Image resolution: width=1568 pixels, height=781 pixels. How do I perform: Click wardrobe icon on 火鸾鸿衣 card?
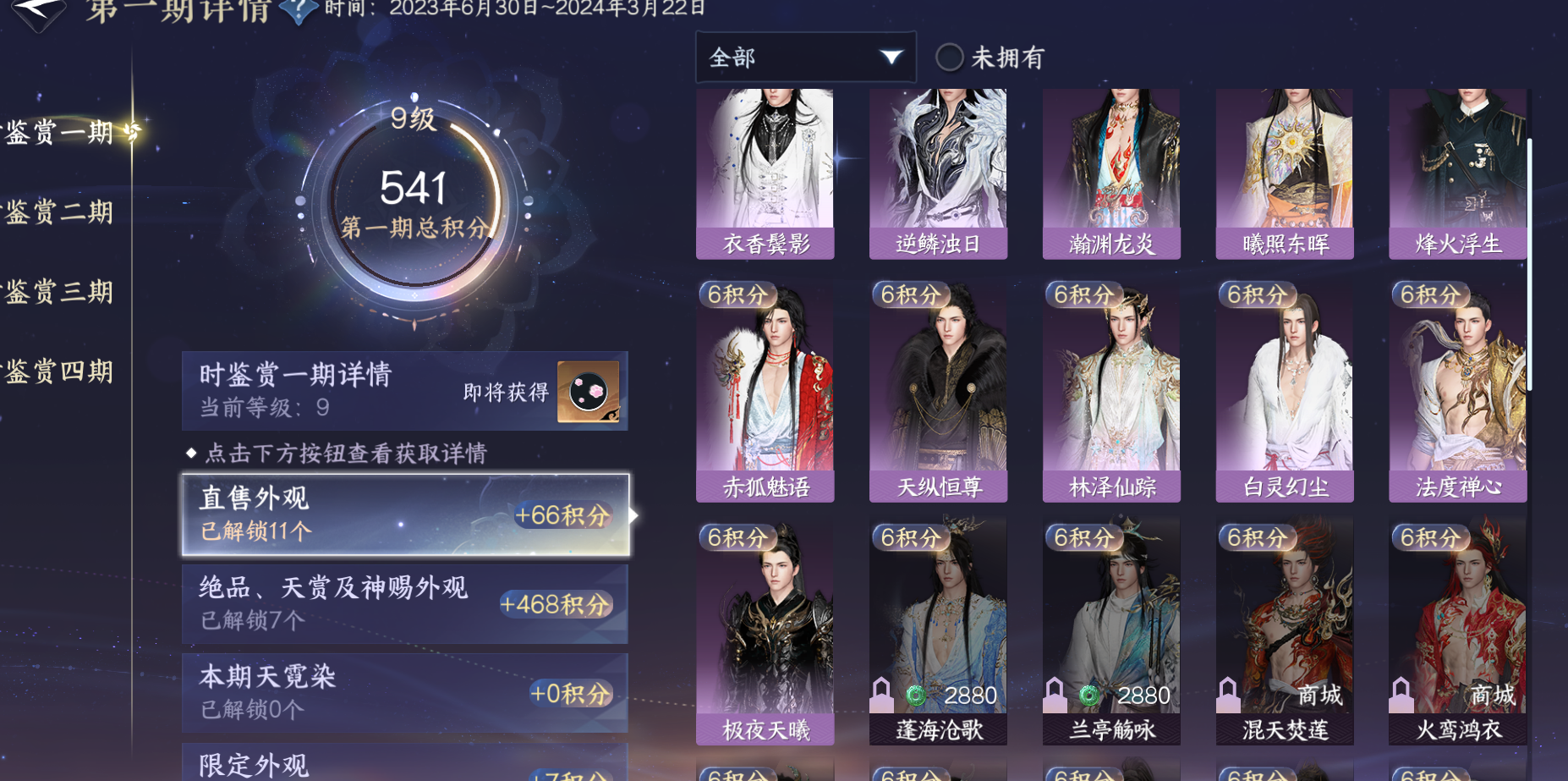1401,695
